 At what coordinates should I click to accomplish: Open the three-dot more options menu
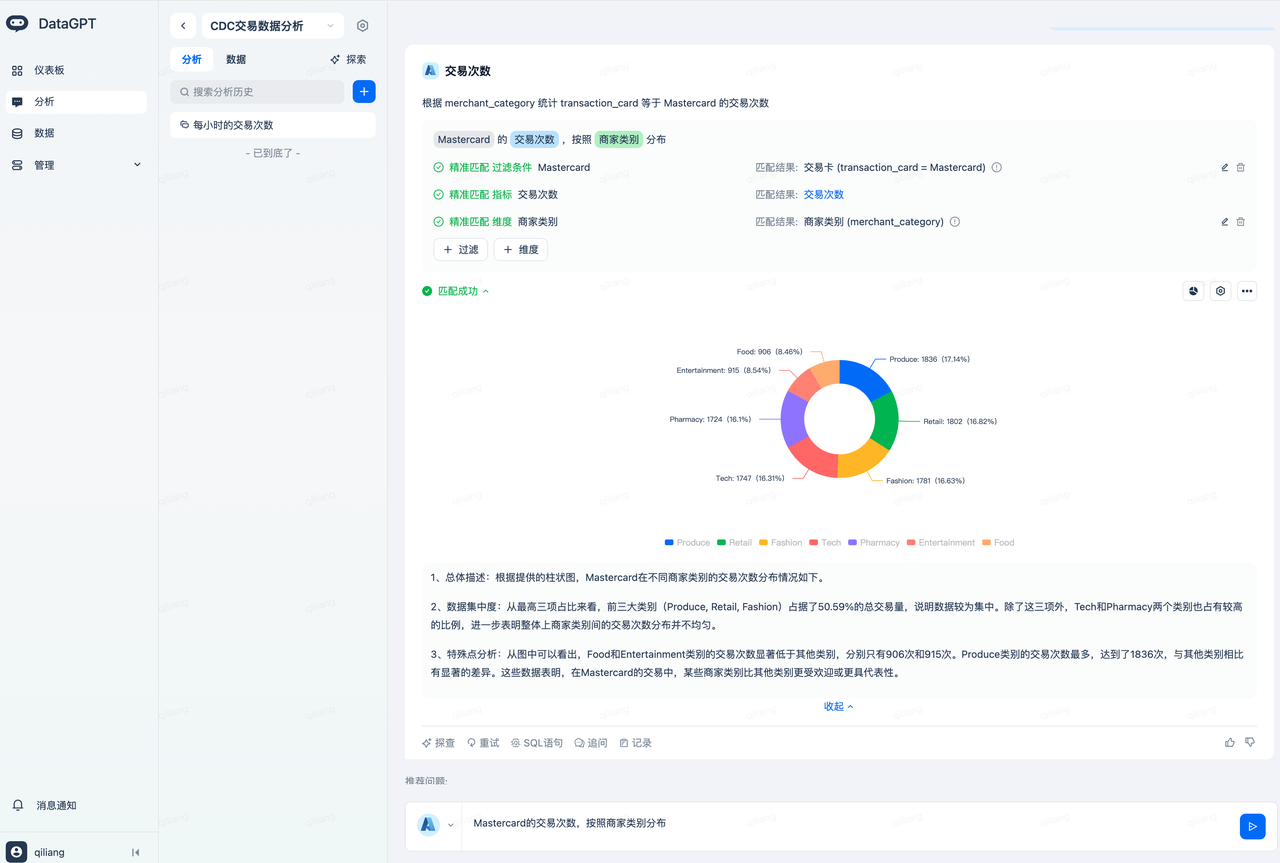point(1246,291)
